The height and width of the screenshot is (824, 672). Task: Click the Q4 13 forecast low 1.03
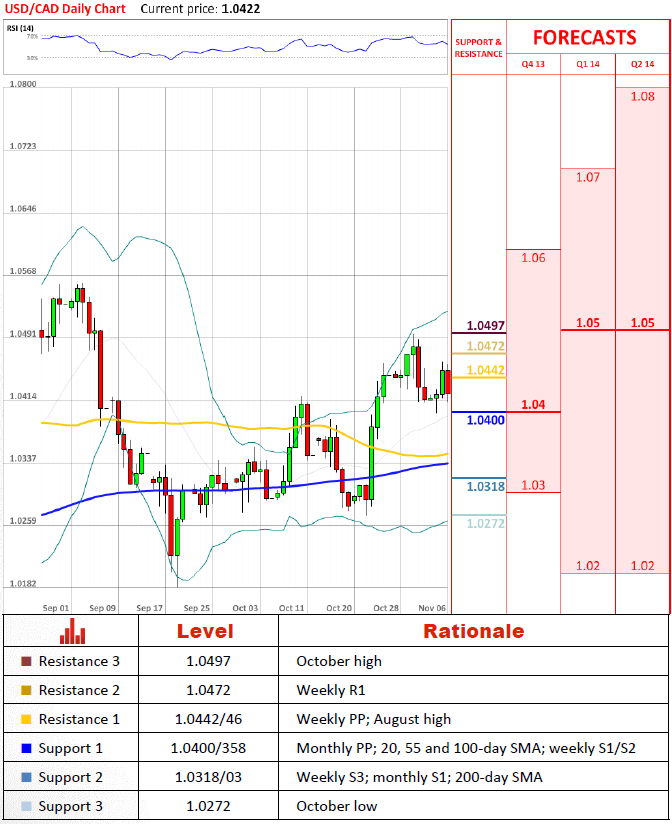click(533, 485)
